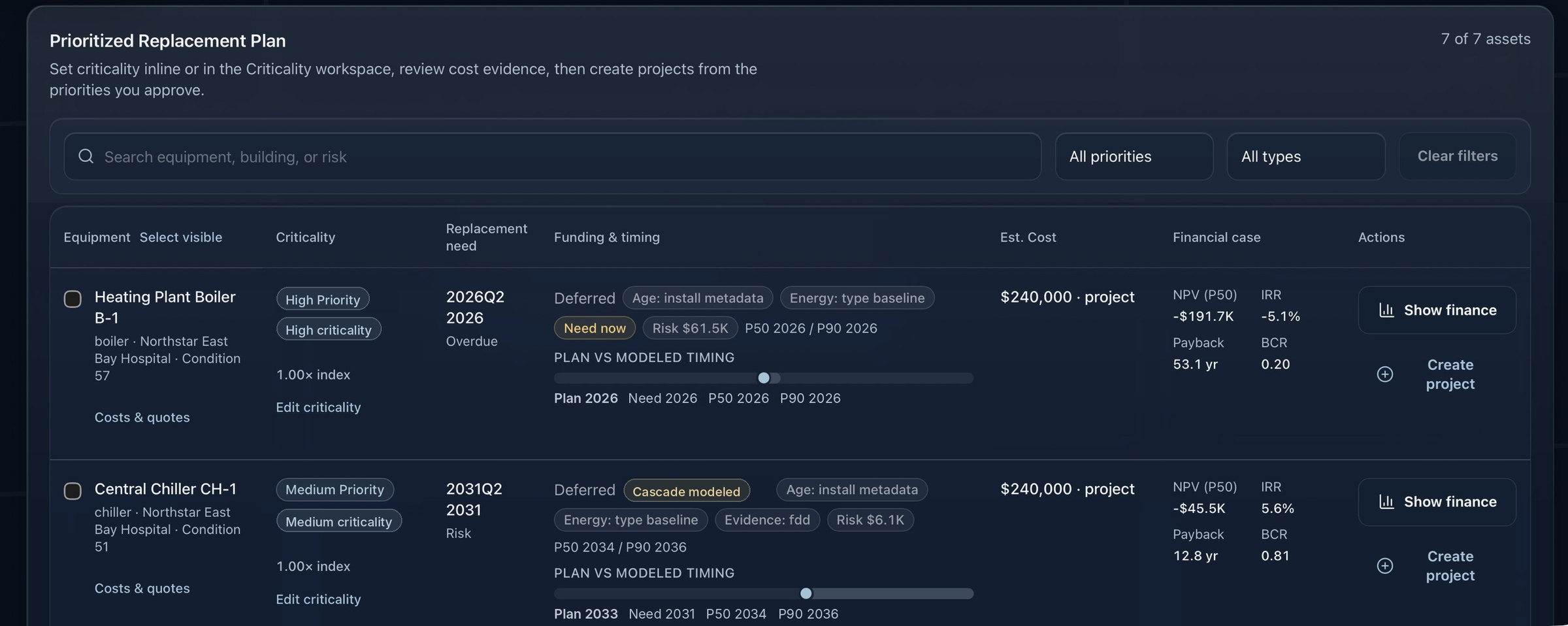The image size is (1568, 626).
Task: Click plus icon in Chiller CH-1 Create project
Action: 1385,565
